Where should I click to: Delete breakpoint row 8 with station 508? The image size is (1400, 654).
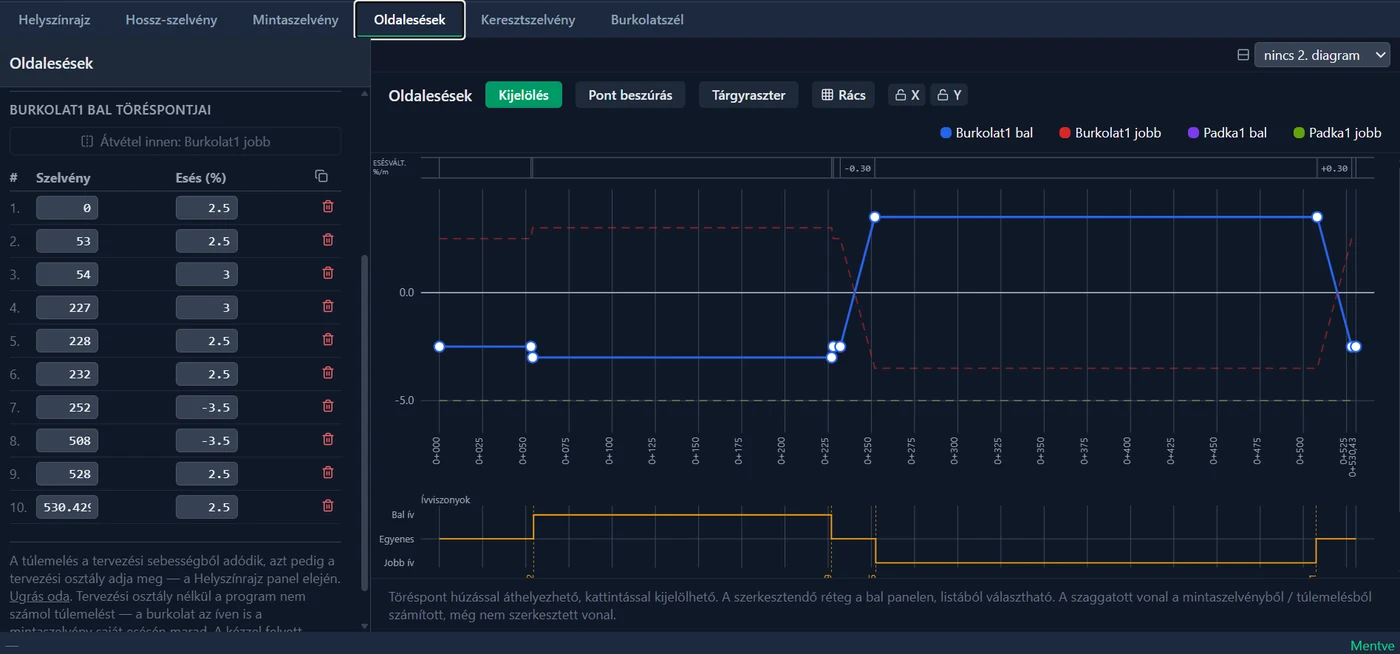click(328, 439)
